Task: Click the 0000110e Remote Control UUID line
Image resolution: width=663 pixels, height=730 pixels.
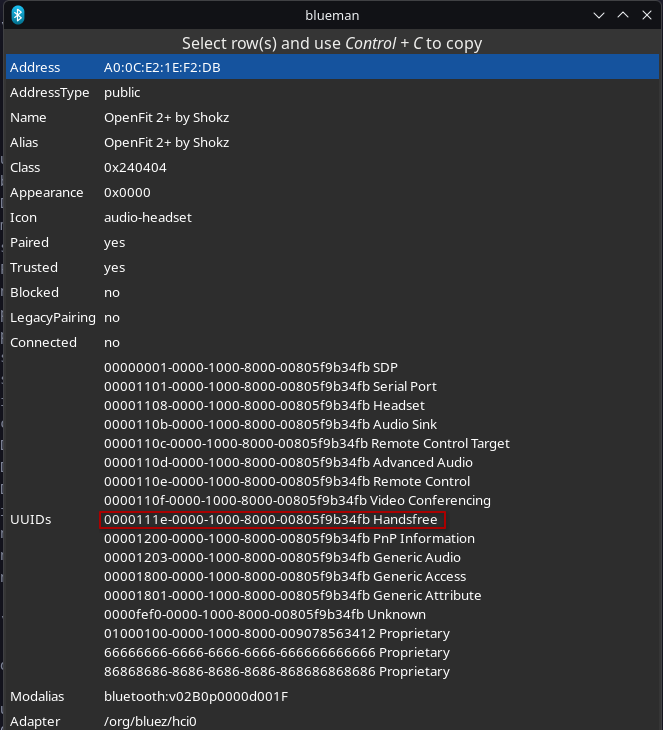Action: click(x=287, y=481)
